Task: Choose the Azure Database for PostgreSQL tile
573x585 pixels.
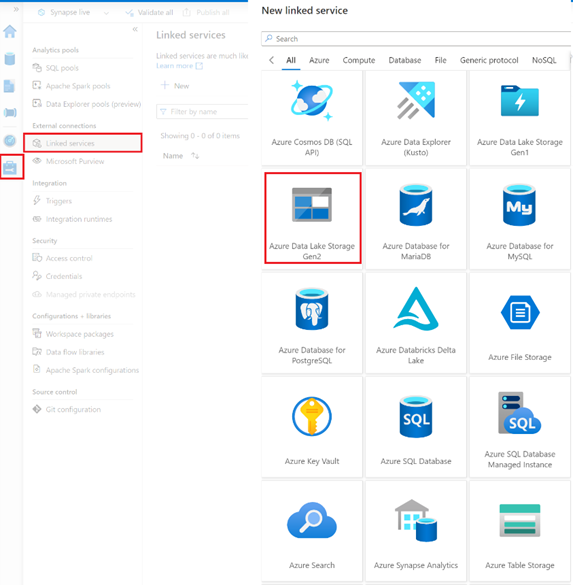Action: point(312,323)
